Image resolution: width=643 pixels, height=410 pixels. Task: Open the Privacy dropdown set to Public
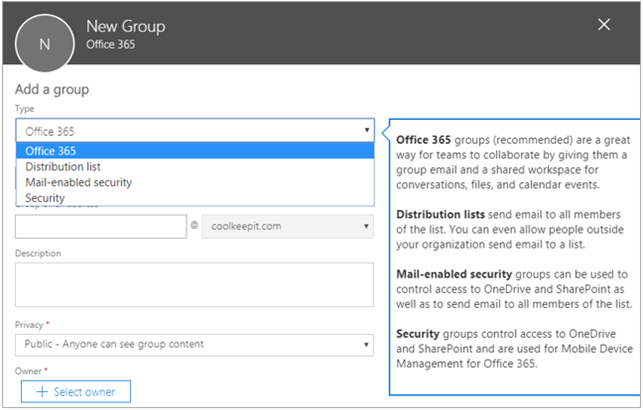coord(194,344)
